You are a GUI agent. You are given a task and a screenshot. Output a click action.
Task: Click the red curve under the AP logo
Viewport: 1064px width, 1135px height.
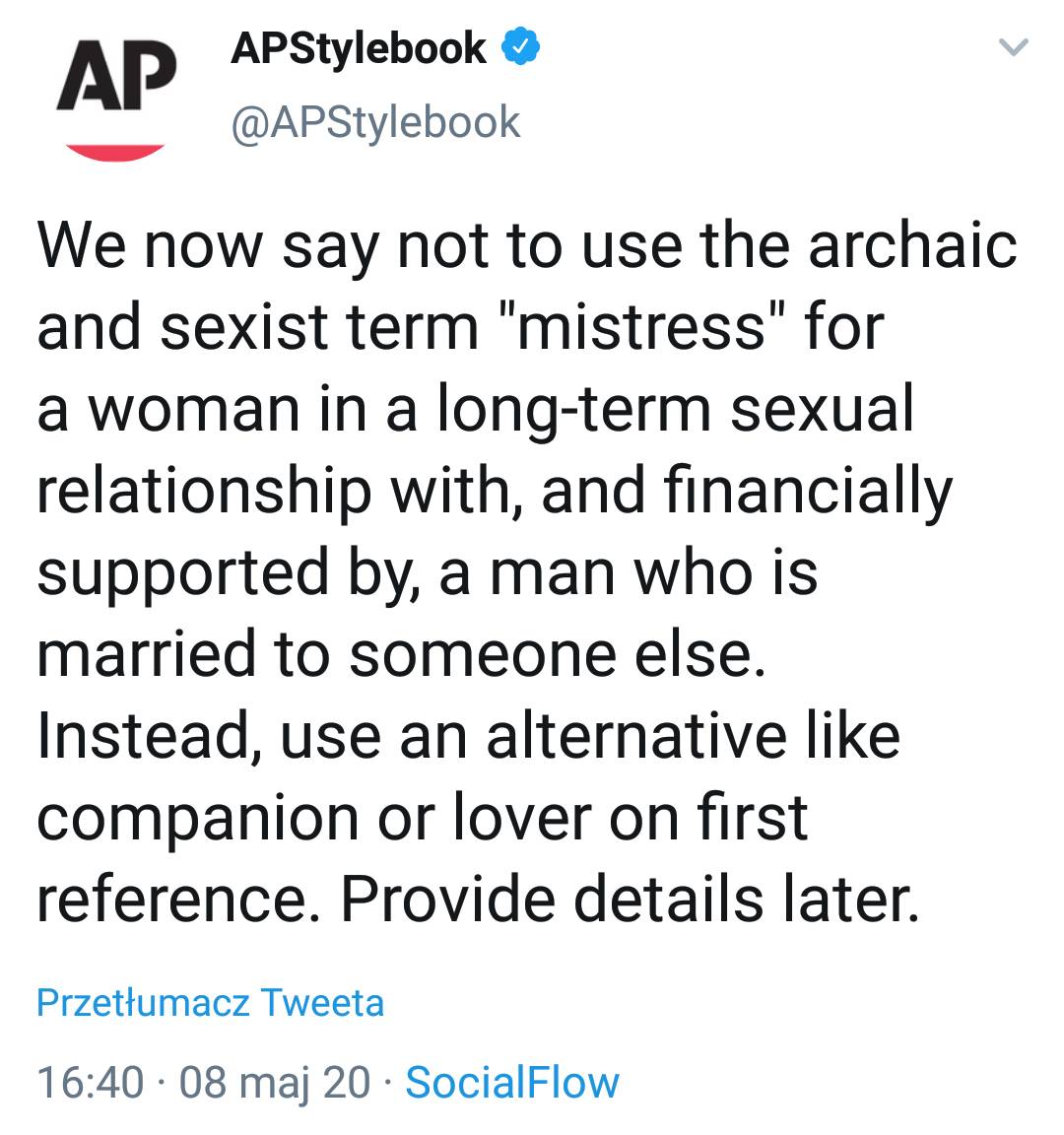pos(114,151)
